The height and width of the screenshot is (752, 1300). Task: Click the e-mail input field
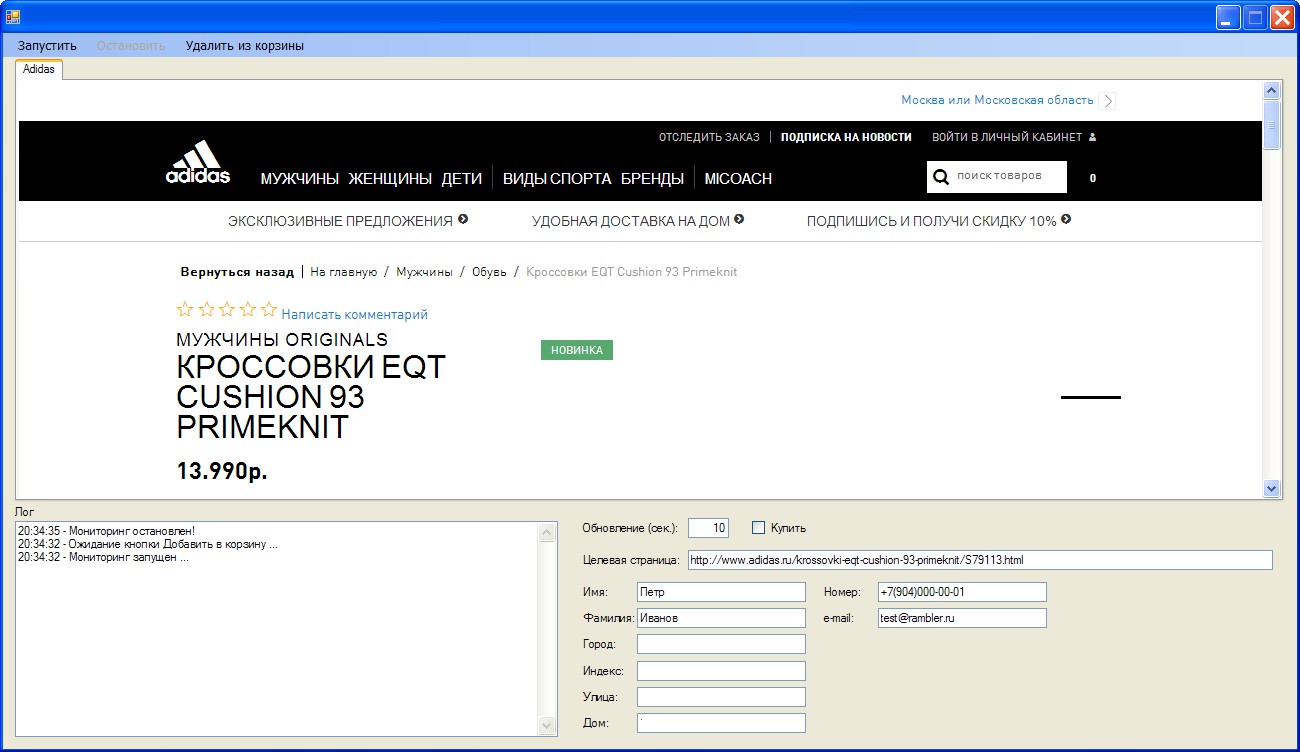(x=962, y=618)
